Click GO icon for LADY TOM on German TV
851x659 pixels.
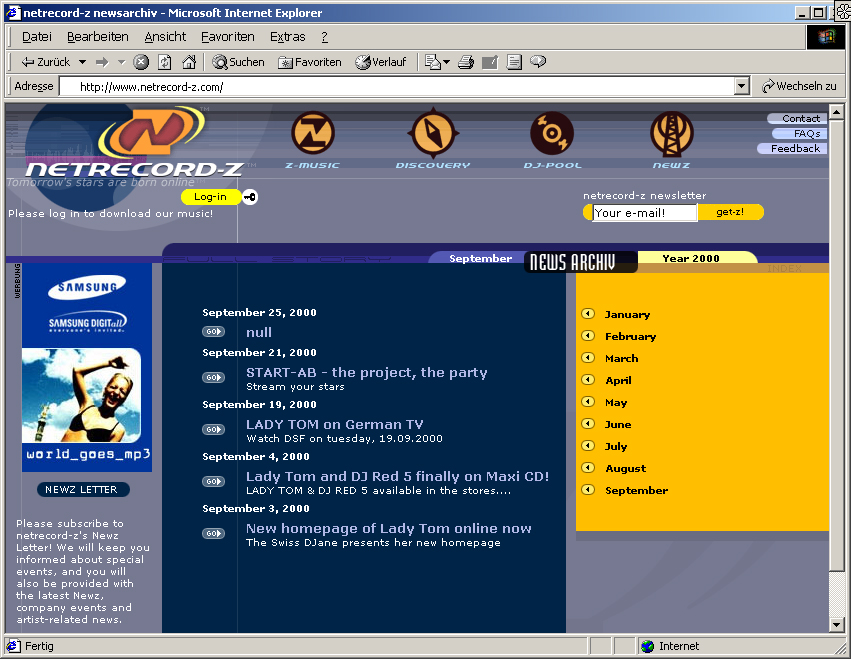[213, 429]
